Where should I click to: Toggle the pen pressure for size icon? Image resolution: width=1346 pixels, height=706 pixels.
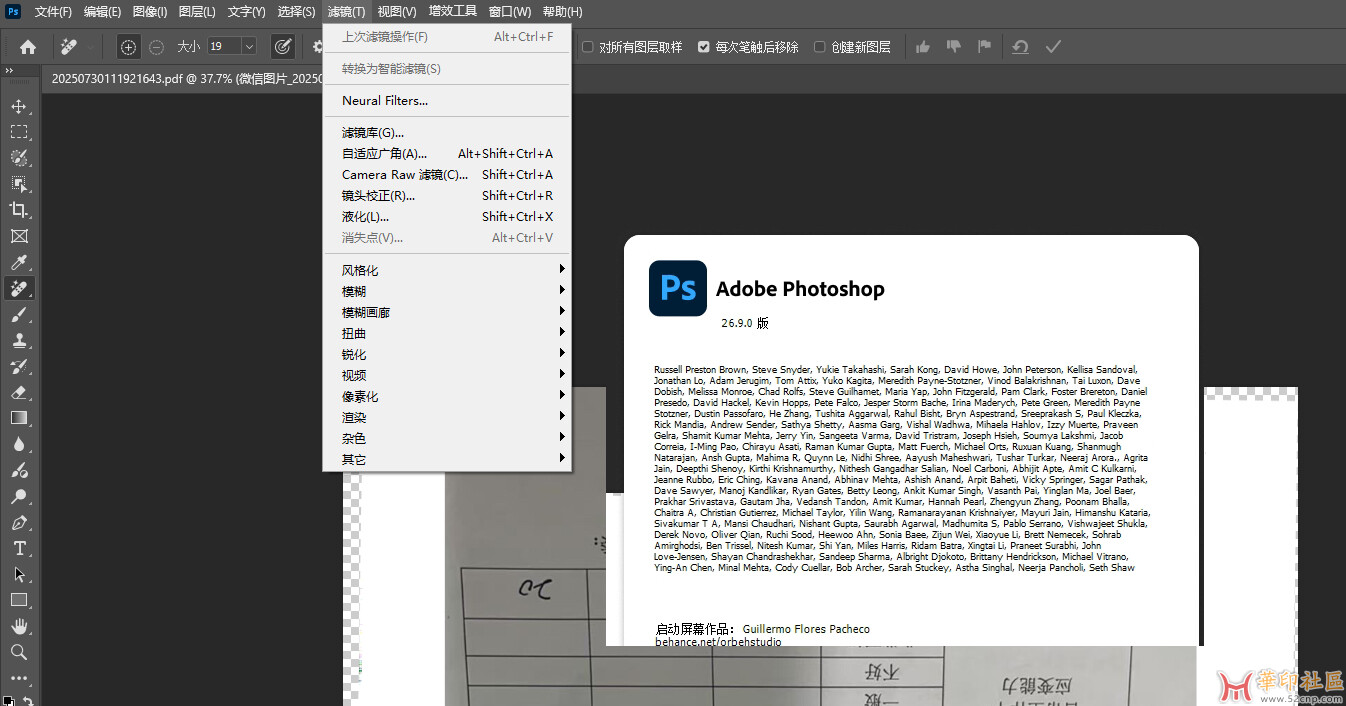click(283, 46)
